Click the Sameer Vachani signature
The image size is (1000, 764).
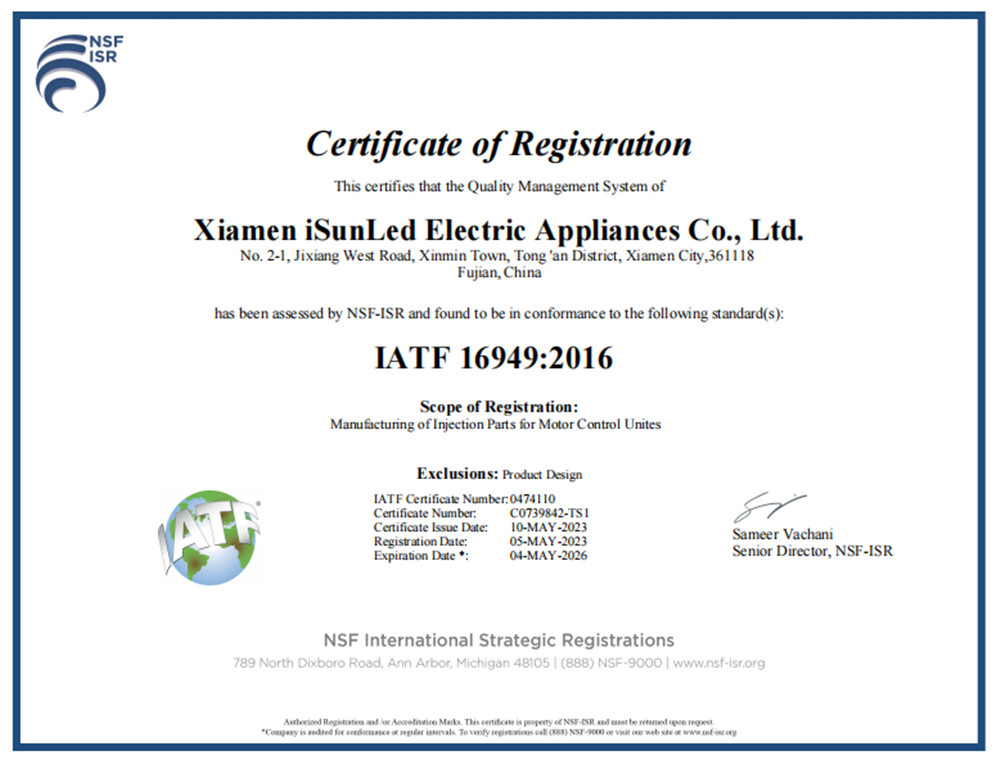tap(768, 507)
